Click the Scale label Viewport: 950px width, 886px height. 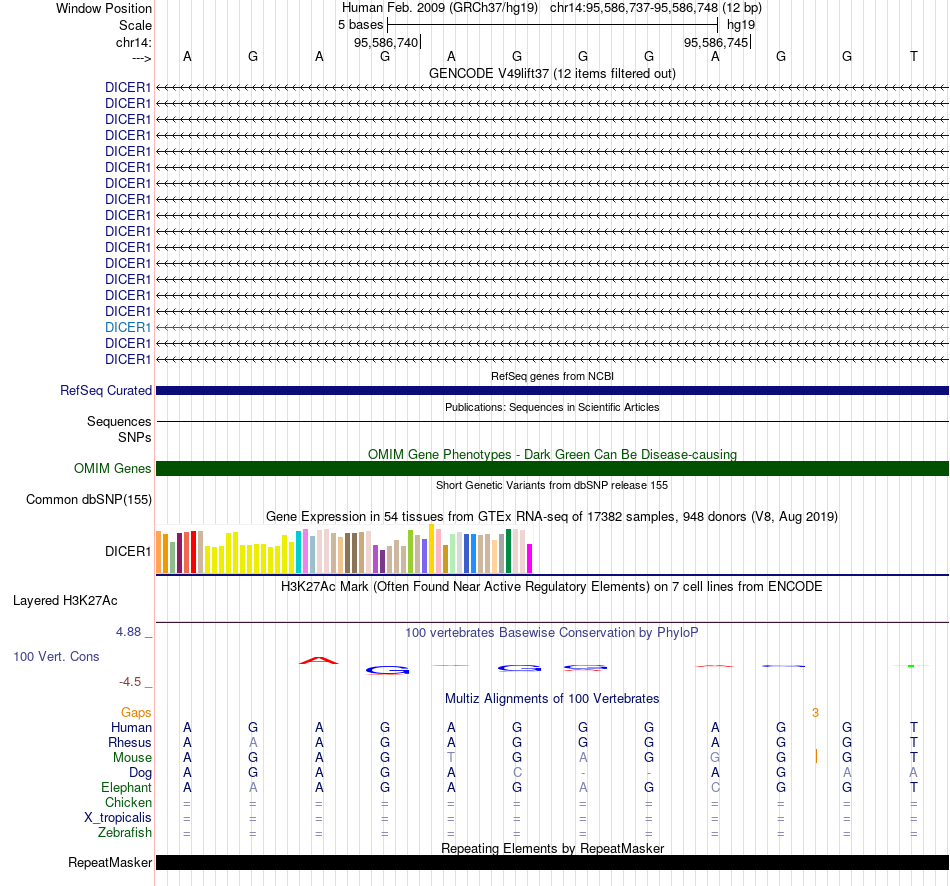click(135, 25)
